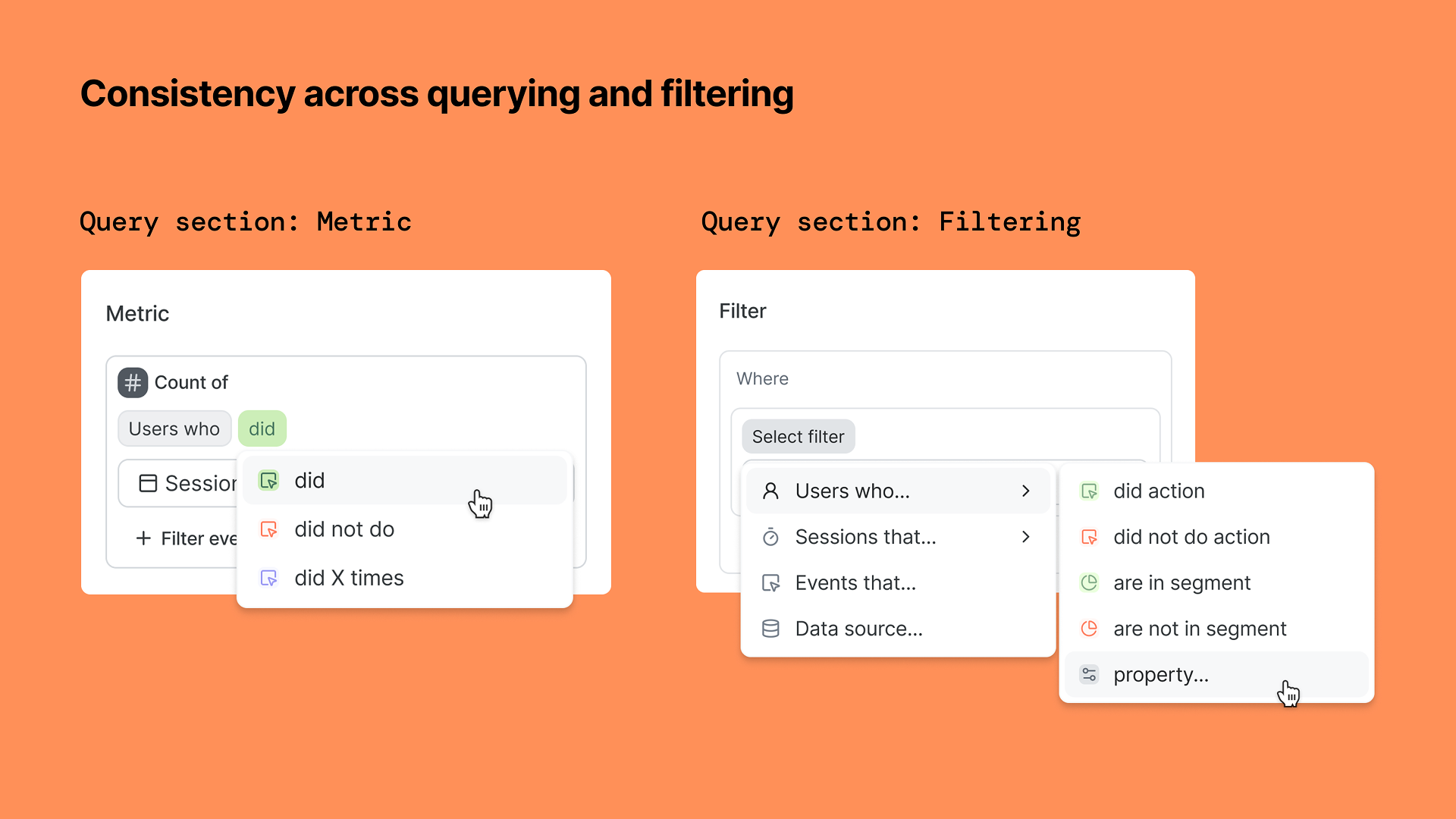This screenshot has height=819, width=1456.
Task: Select 'Data source...' filter category
Action: [x=898, y=629]
